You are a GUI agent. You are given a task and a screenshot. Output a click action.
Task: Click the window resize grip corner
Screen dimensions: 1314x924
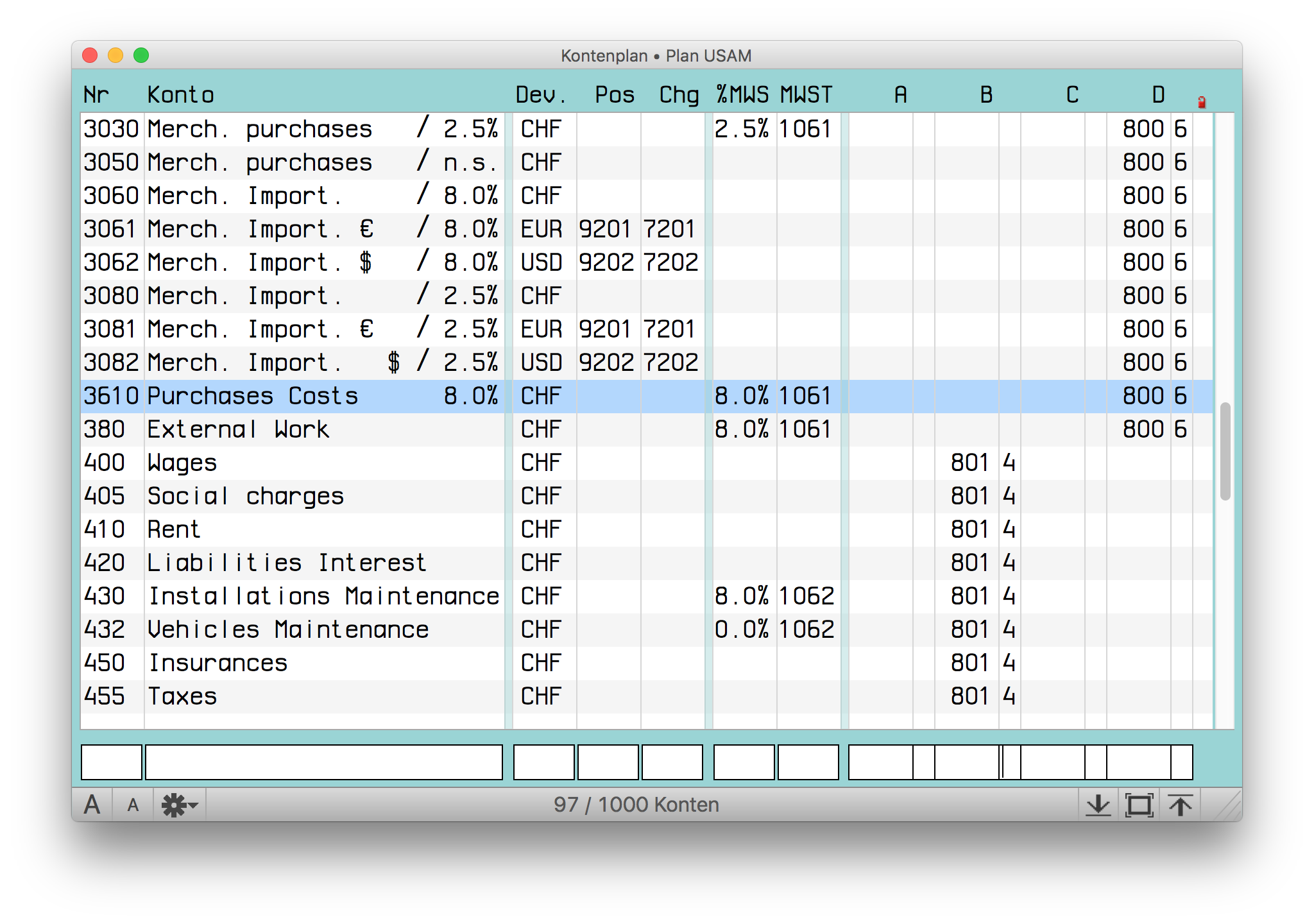coord(1229,807)
